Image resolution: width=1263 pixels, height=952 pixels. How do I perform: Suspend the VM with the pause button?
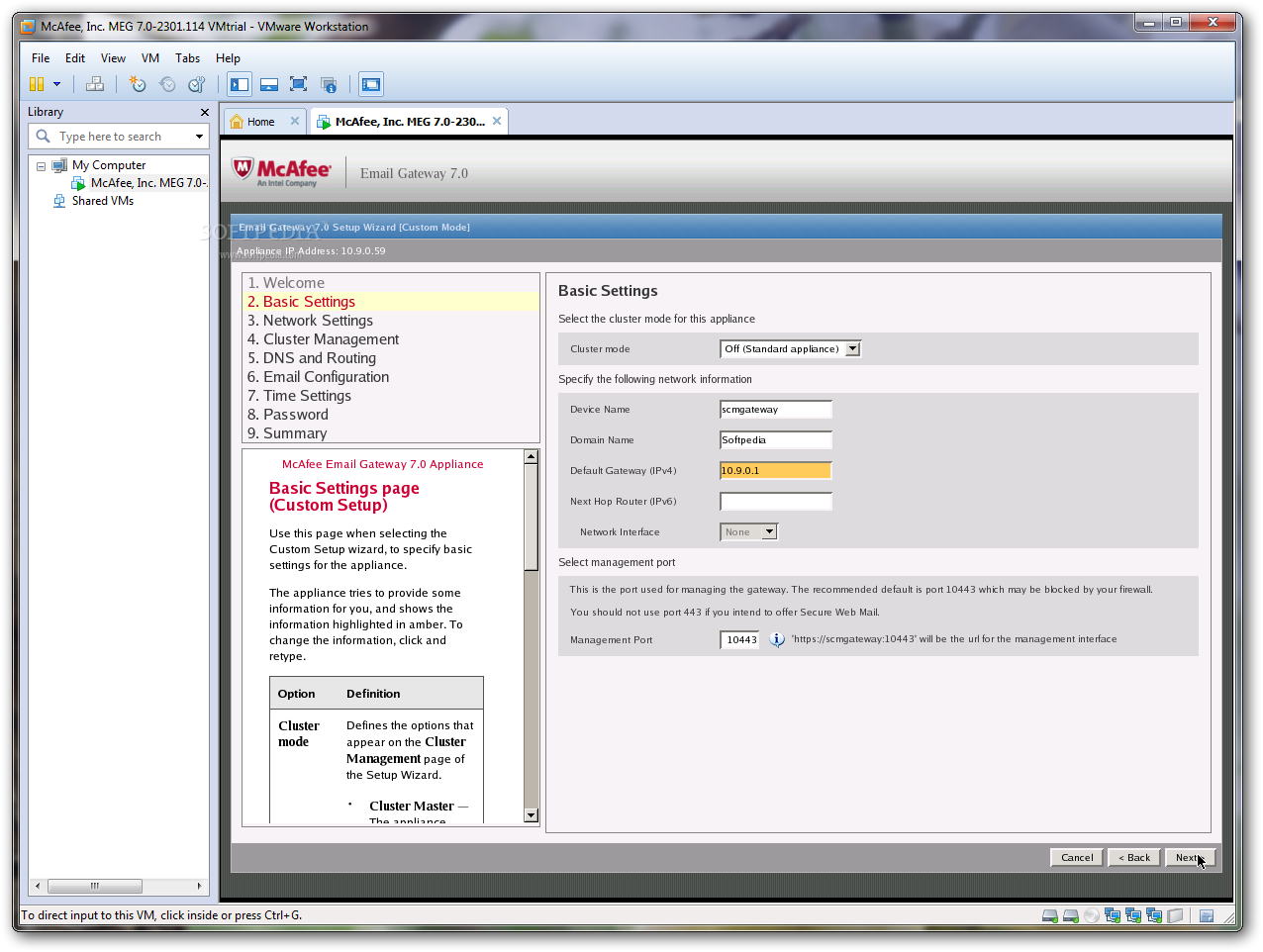tap(37, 84)
